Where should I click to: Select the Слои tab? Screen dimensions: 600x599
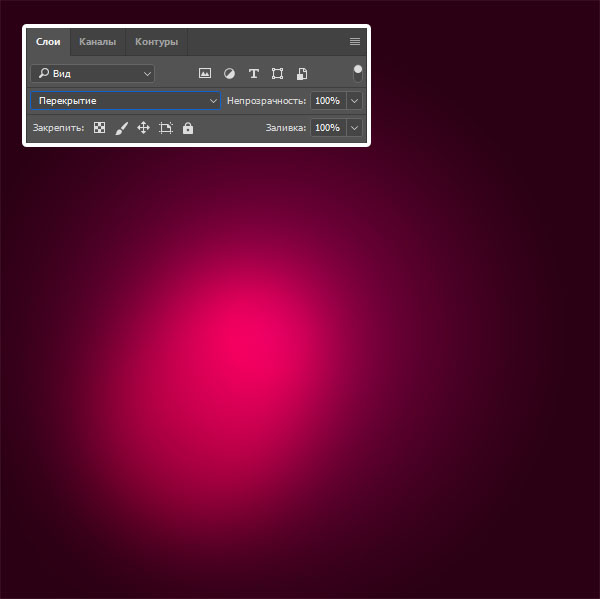pos(48,42)
